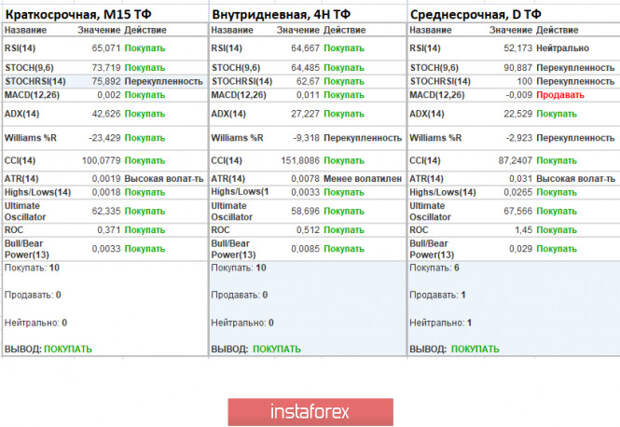This screenshot has width=620, height=427.
Task: Click the Ultimate Oscillator value 67,566
Action: (x=518, y=211)
